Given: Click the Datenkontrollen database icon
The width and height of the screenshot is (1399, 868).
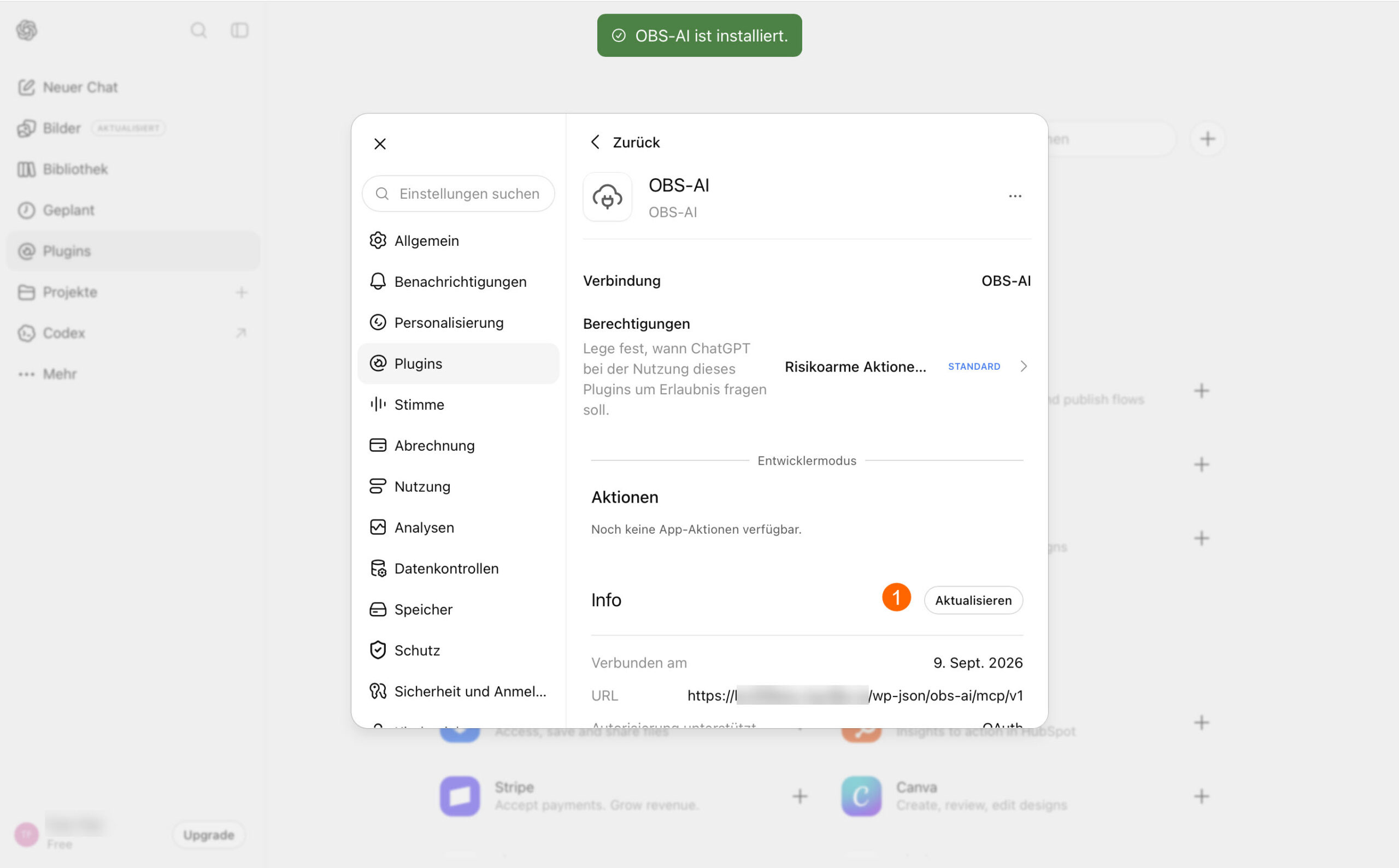Looking at the screenshot, I should click(x=377, y=568).
